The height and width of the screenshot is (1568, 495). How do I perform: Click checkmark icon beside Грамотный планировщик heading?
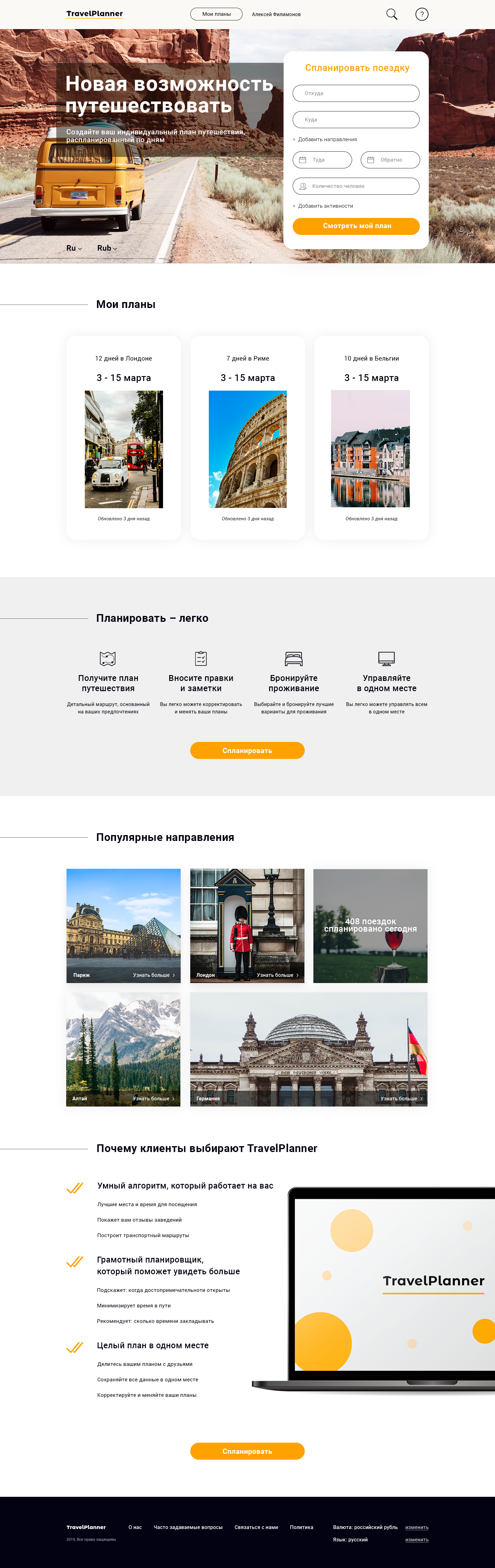pyautogui.click(x=75, y=1262)
